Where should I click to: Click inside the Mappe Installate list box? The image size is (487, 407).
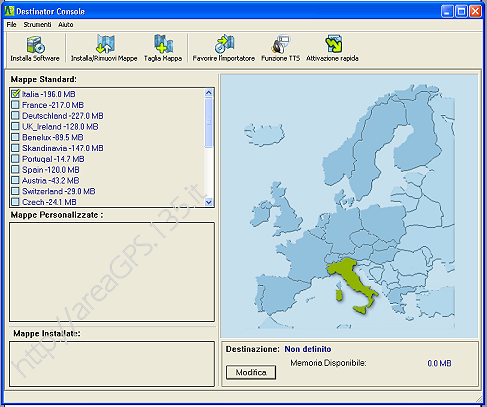pyautogui.click(x=112, y=364)
